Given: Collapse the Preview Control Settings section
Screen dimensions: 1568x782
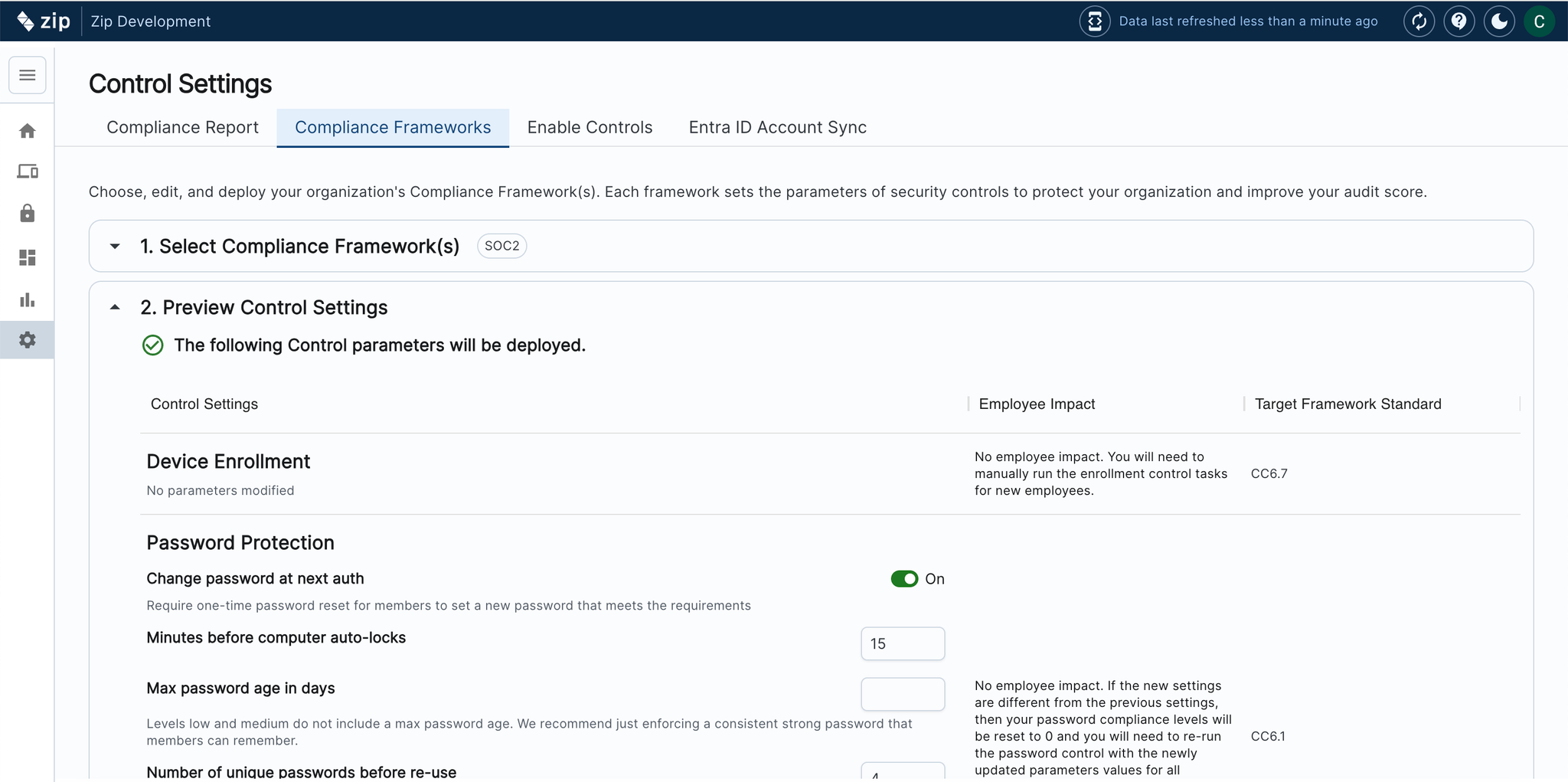Looking at the screenshot, I should point(115,307).
